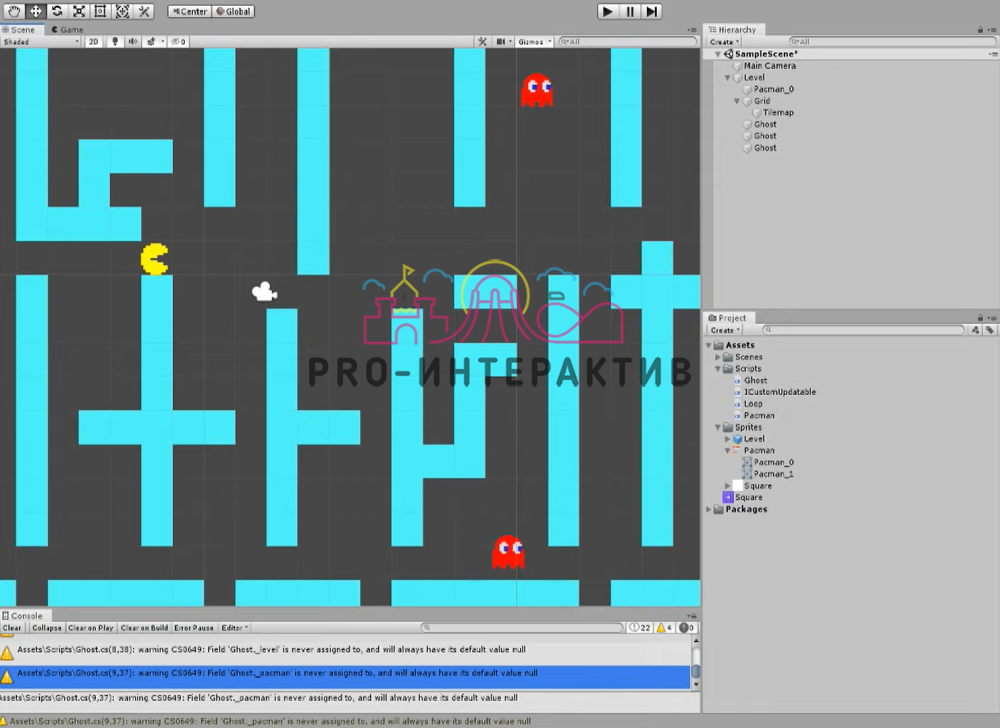The height and width of the screenshot is (728, 1000).
Task: Open the Gizmos dropdown
Action: click(x=534, y=41)
